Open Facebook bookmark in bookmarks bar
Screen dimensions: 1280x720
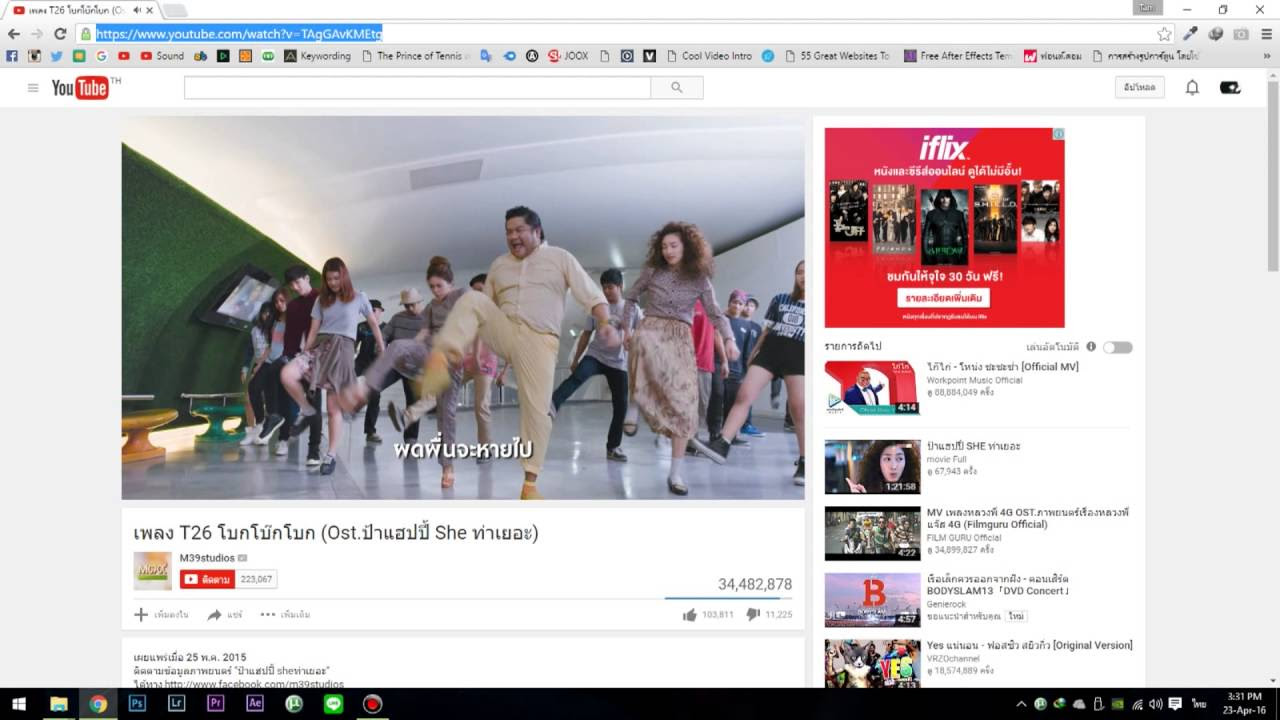(12, 56)
